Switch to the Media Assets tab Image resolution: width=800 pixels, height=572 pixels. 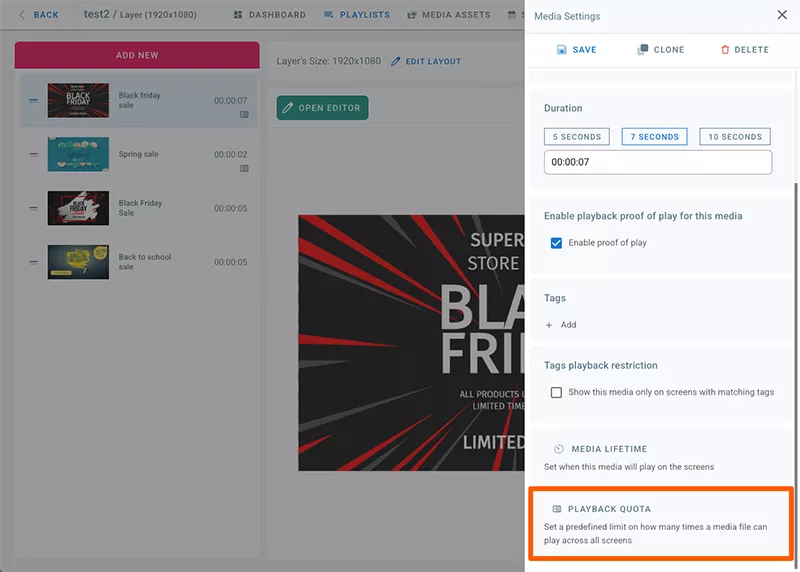449,15
